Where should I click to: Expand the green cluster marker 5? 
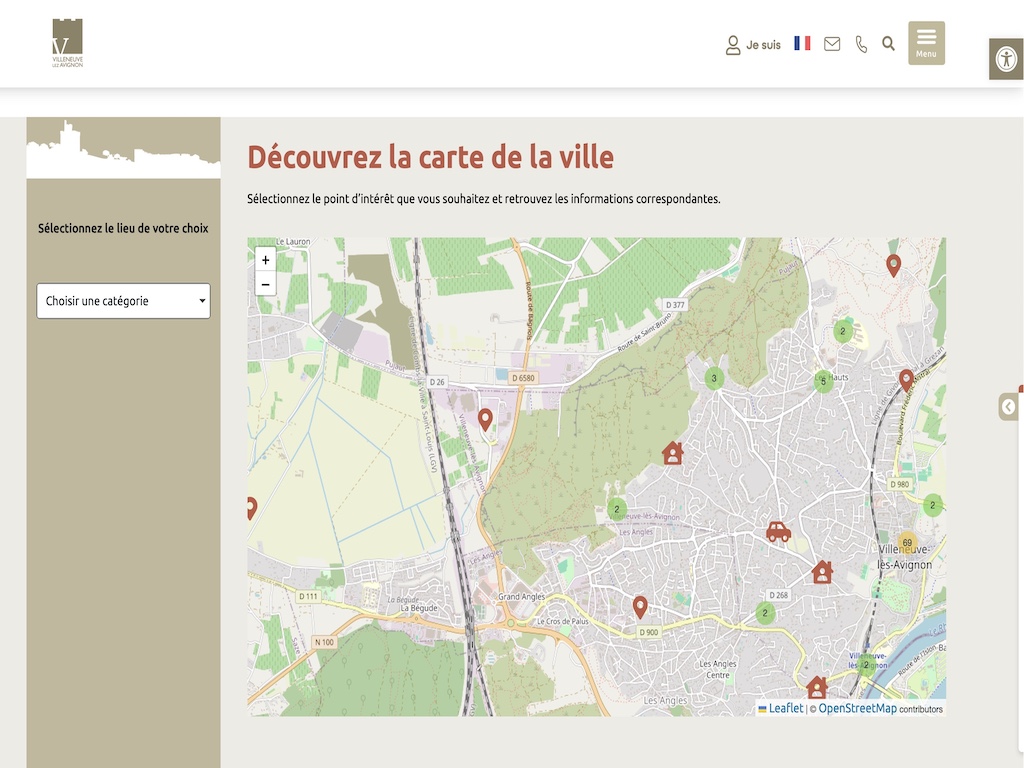pos(823,381)
